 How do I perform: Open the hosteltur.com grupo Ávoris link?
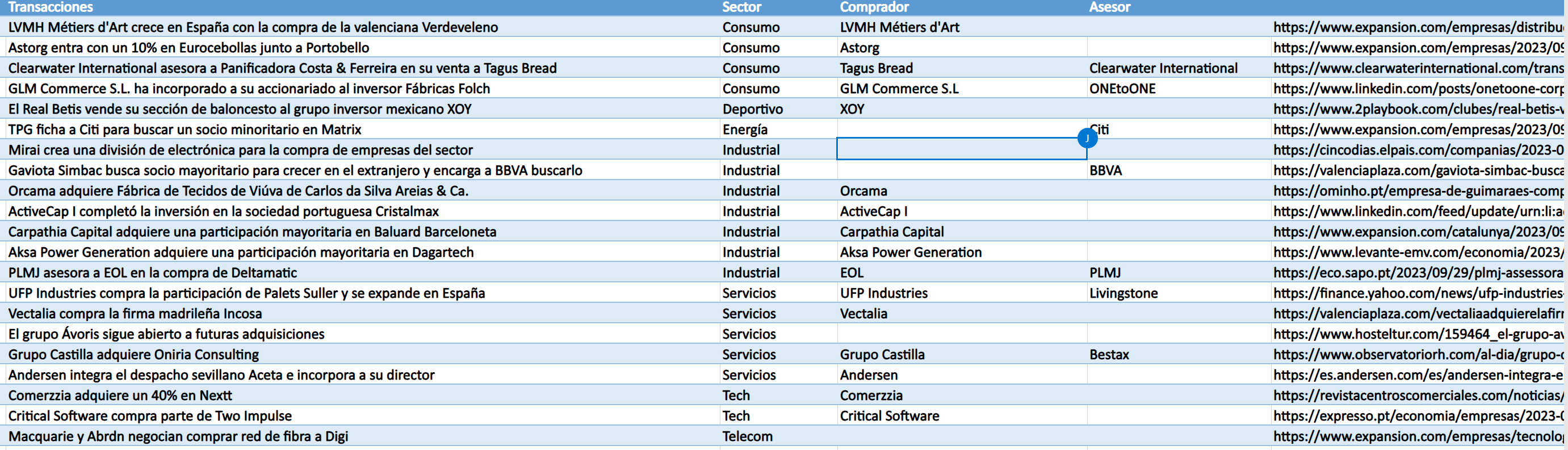click(x=1419, y=334)
